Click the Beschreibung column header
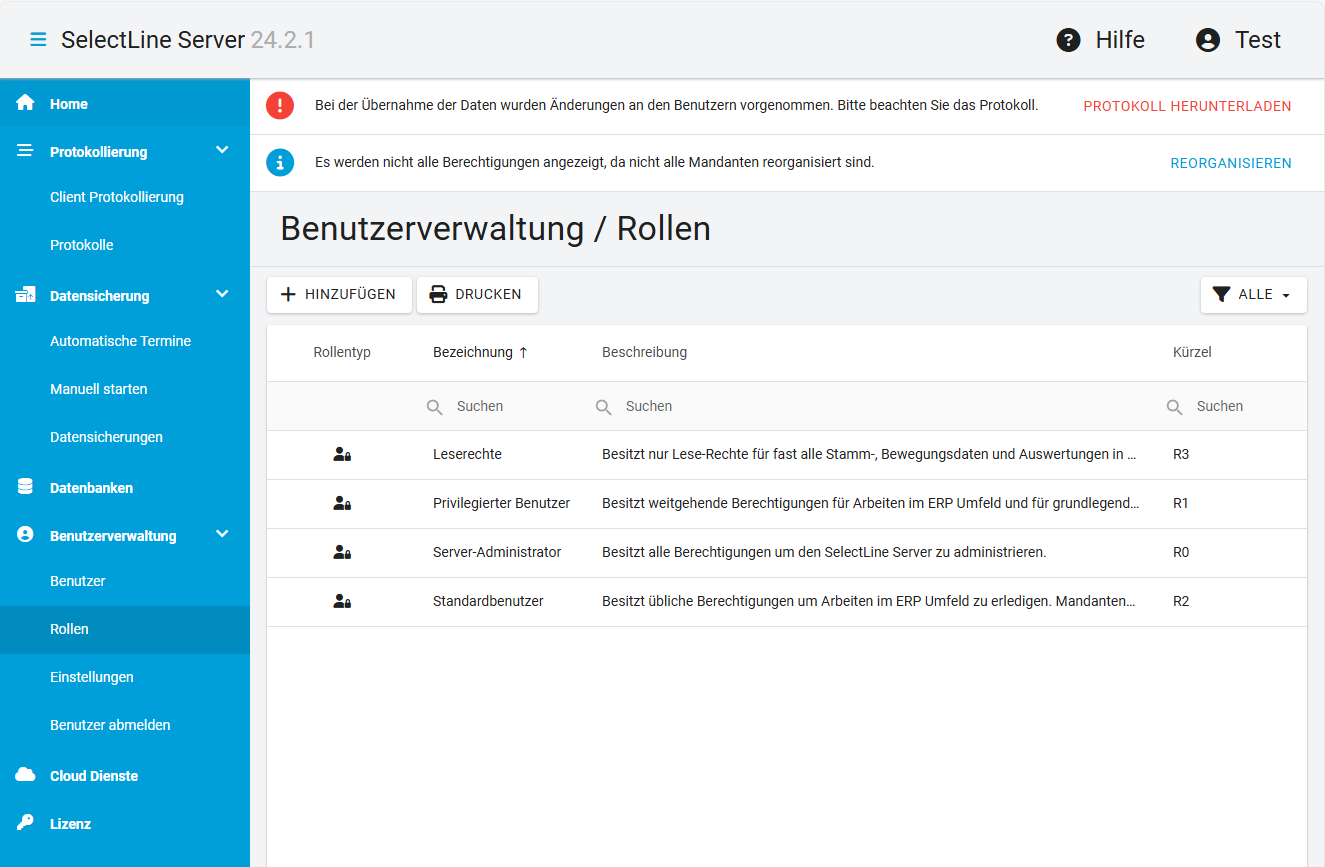1325x867 pixels. [644, 352]
